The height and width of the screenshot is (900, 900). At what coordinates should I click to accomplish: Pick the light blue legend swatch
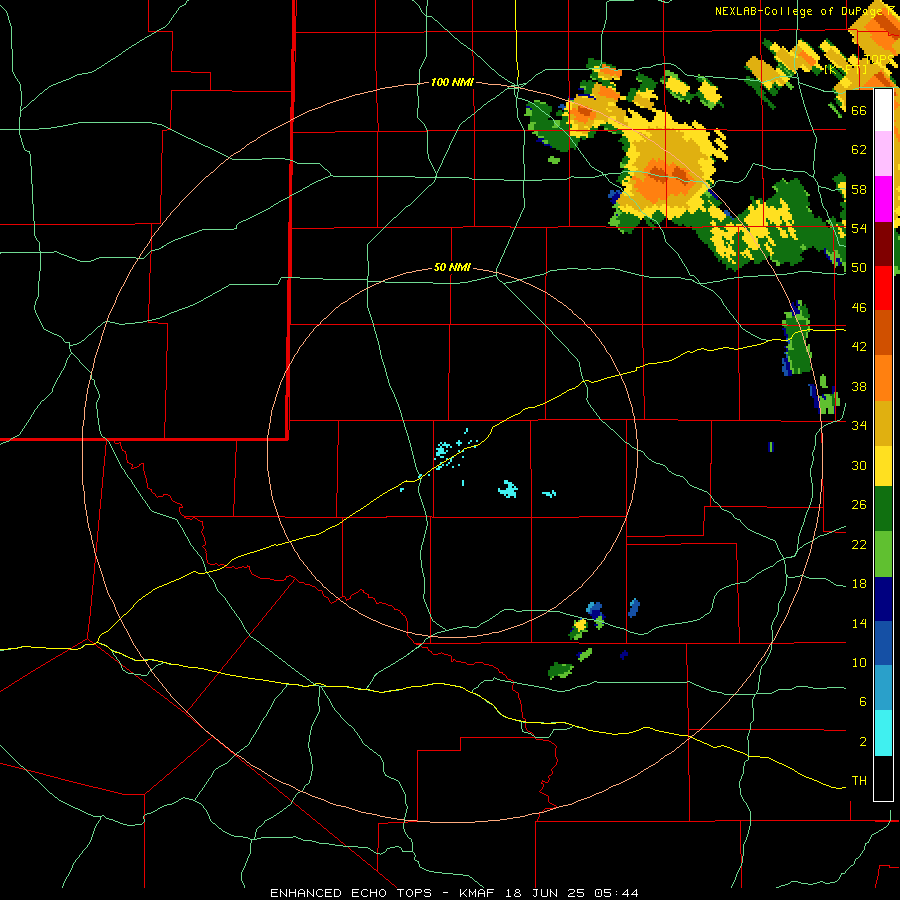pos(883,688)
